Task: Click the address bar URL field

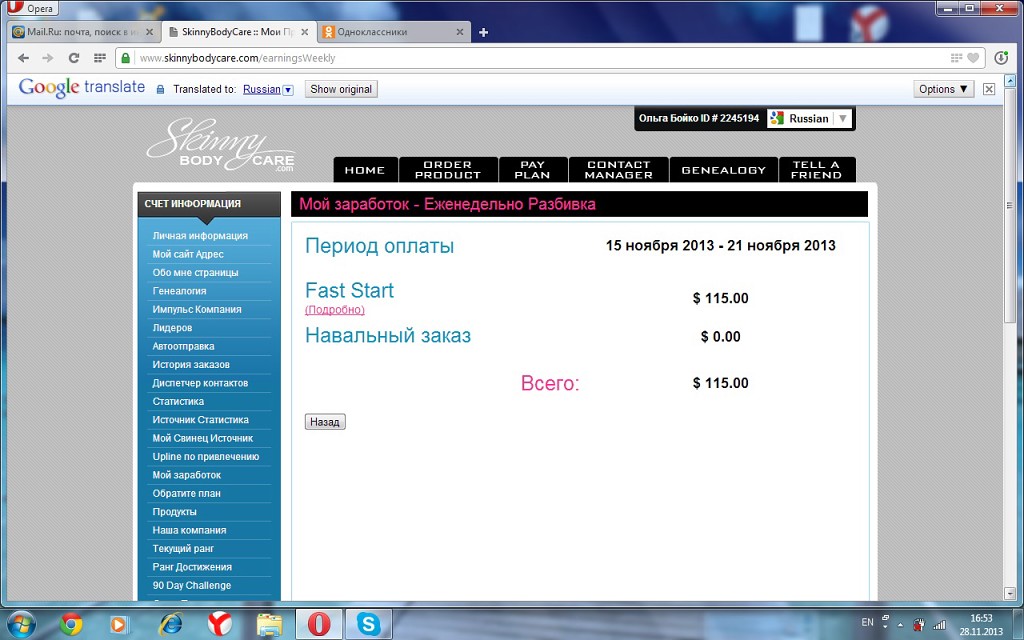Action: click(500, 58)
